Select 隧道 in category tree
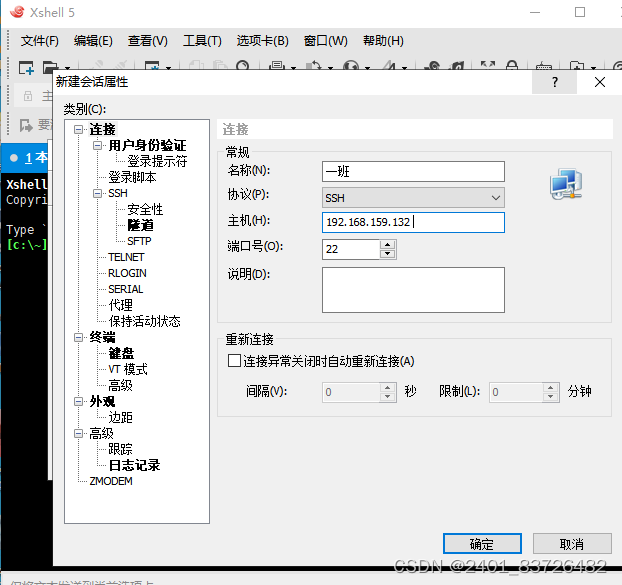The width and height of the screenshot is (622, 585). (140, 225)
